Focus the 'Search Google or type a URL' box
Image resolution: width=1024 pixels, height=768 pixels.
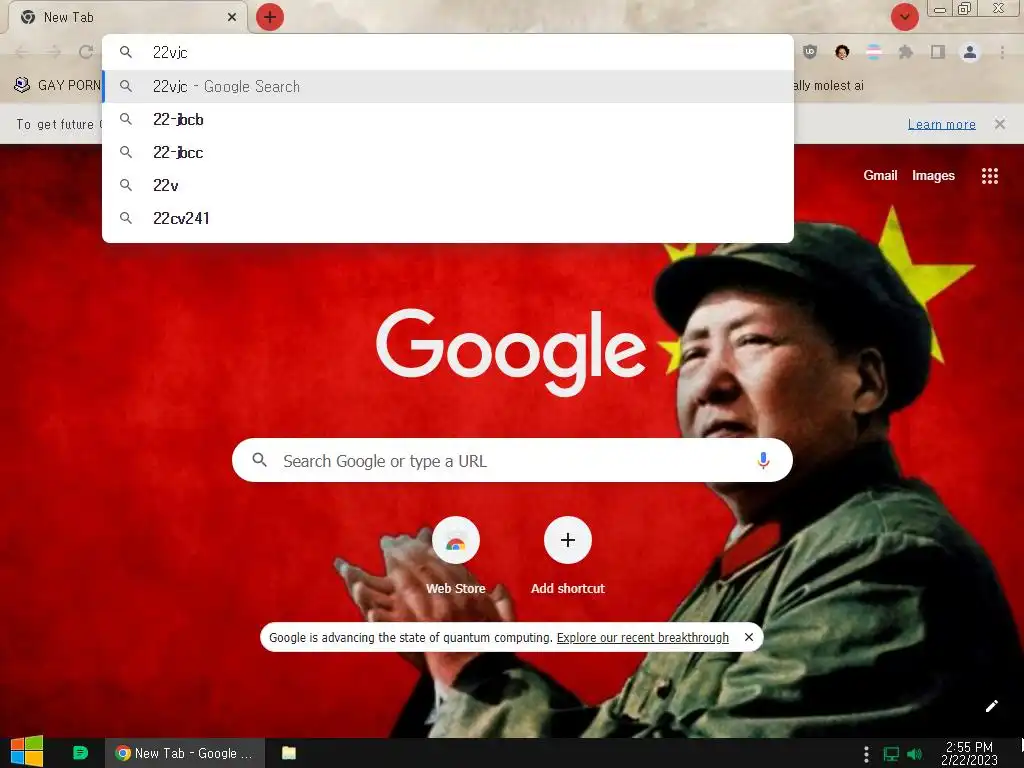pos(512,460)
